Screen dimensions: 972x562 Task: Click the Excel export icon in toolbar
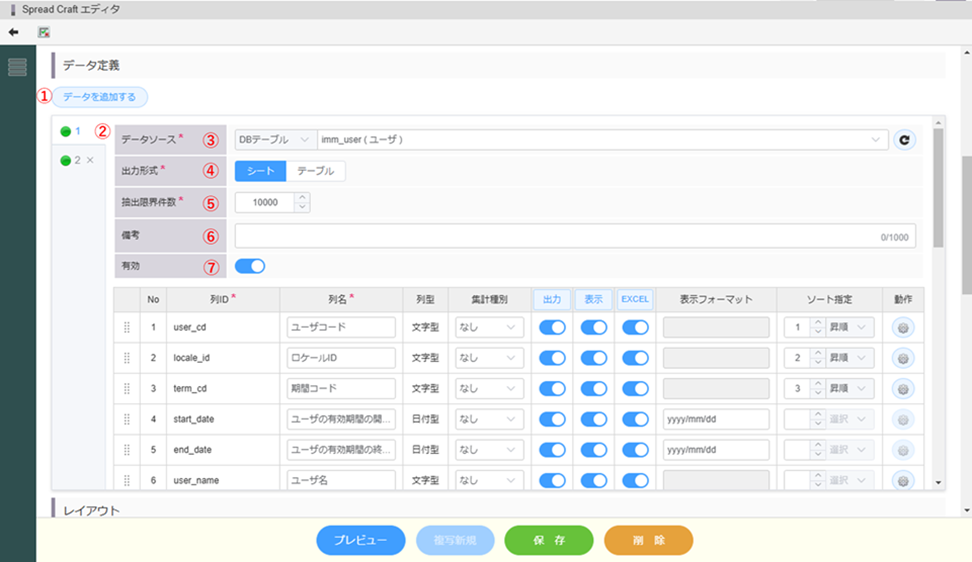pyautogui.click(x=43, y=32)
